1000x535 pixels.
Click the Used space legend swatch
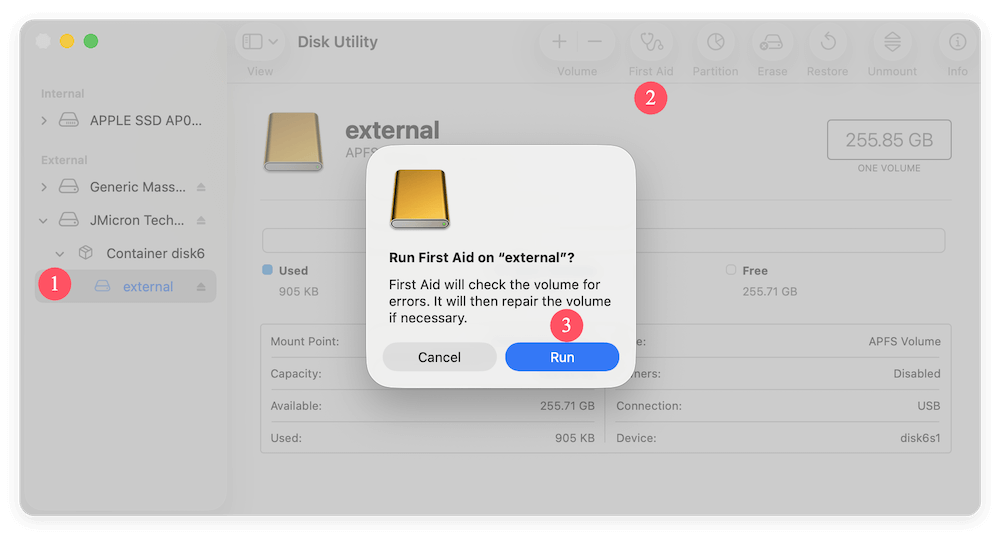click(x=268, y=270)
